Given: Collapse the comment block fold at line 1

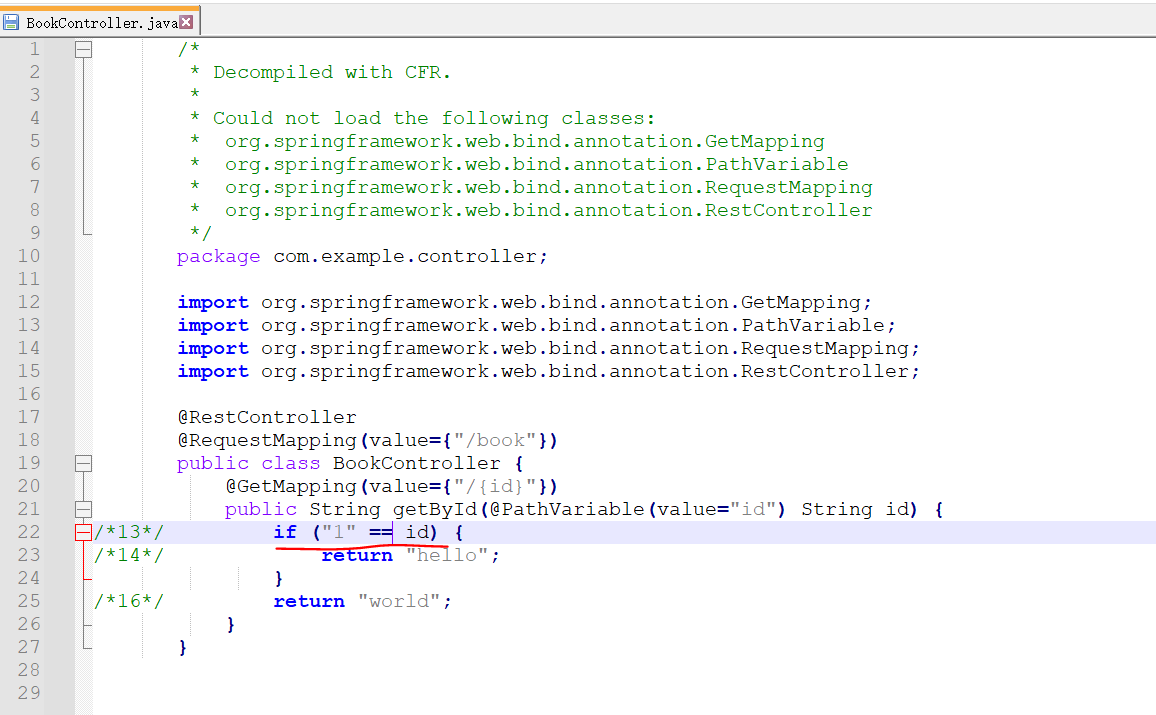Looking at the screenshot, I should pyautogui.click(x=83, y=49).
